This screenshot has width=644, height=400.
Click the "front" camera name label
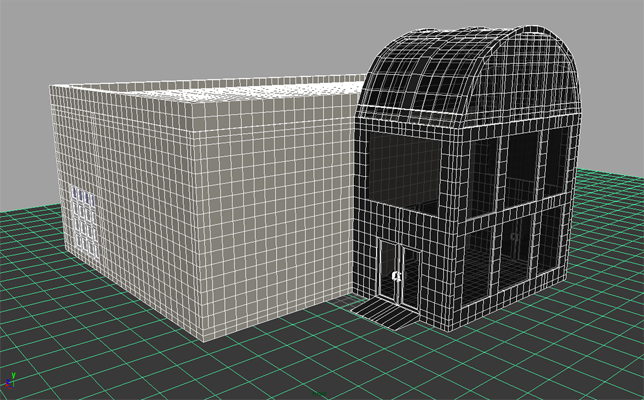pyautogui.click(x=319, y=393)
